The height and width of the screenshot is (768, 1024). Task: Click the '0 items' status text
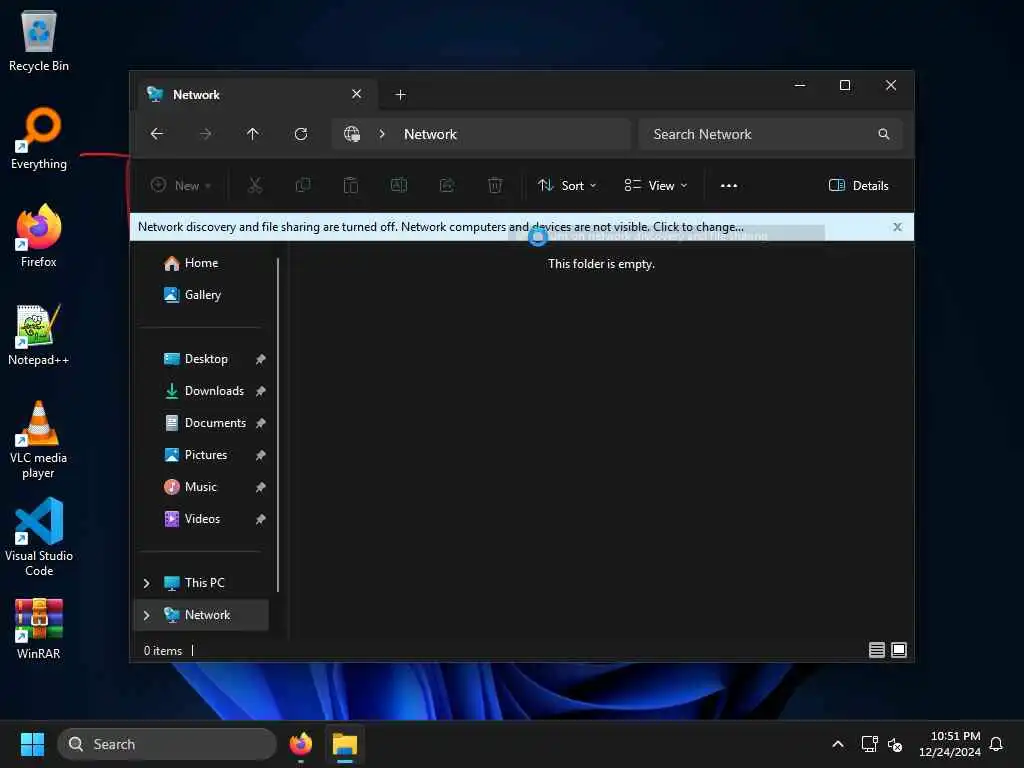tap(163, 650)
